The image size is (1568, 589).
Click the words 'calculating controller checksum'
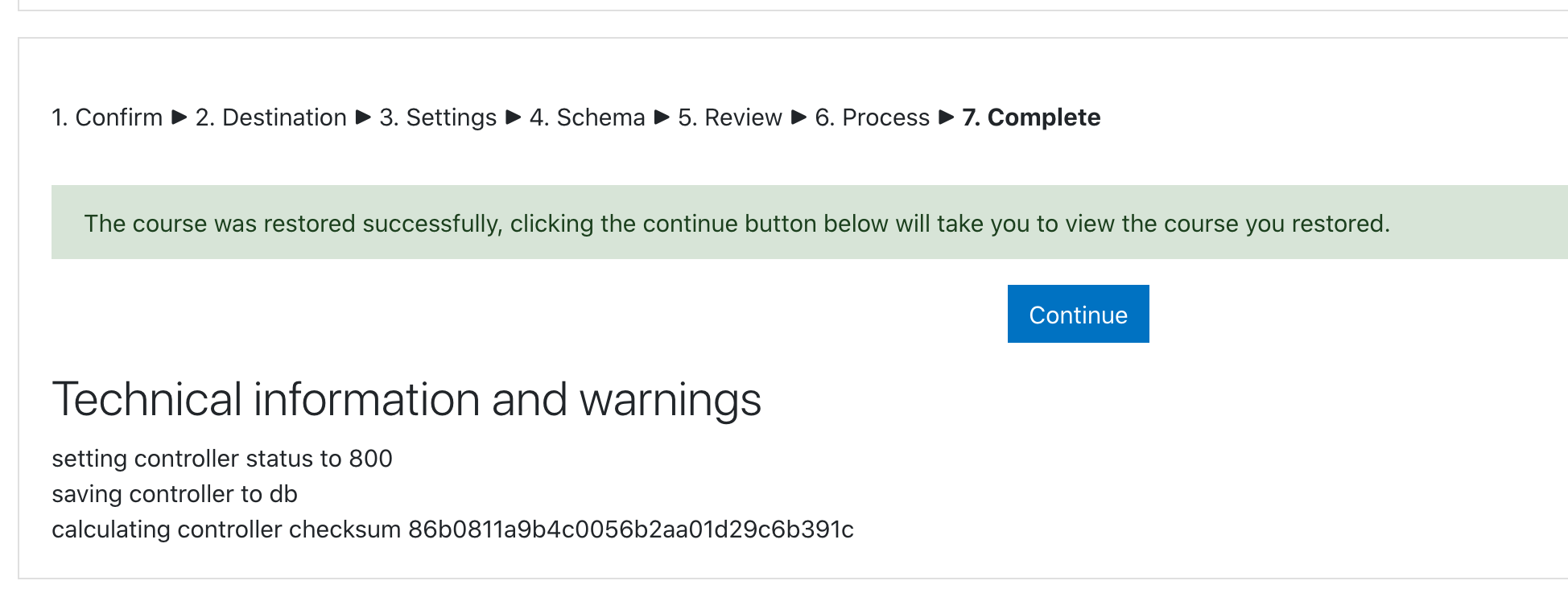pos(226,529)
